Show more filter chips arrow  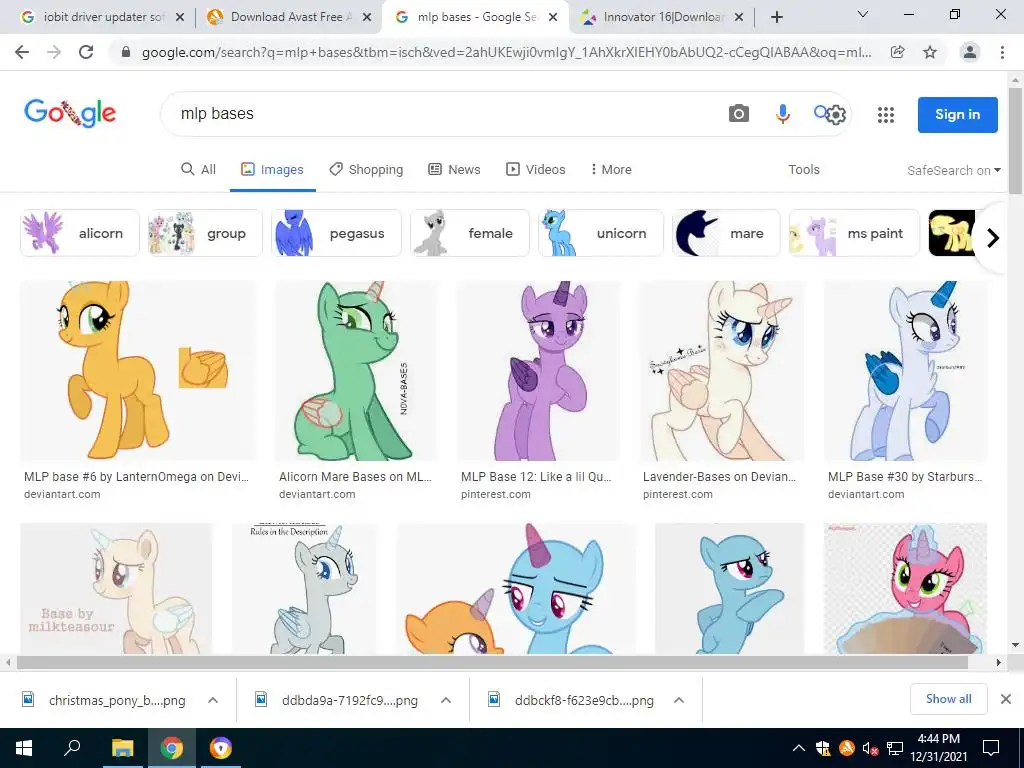pos(992,238)
